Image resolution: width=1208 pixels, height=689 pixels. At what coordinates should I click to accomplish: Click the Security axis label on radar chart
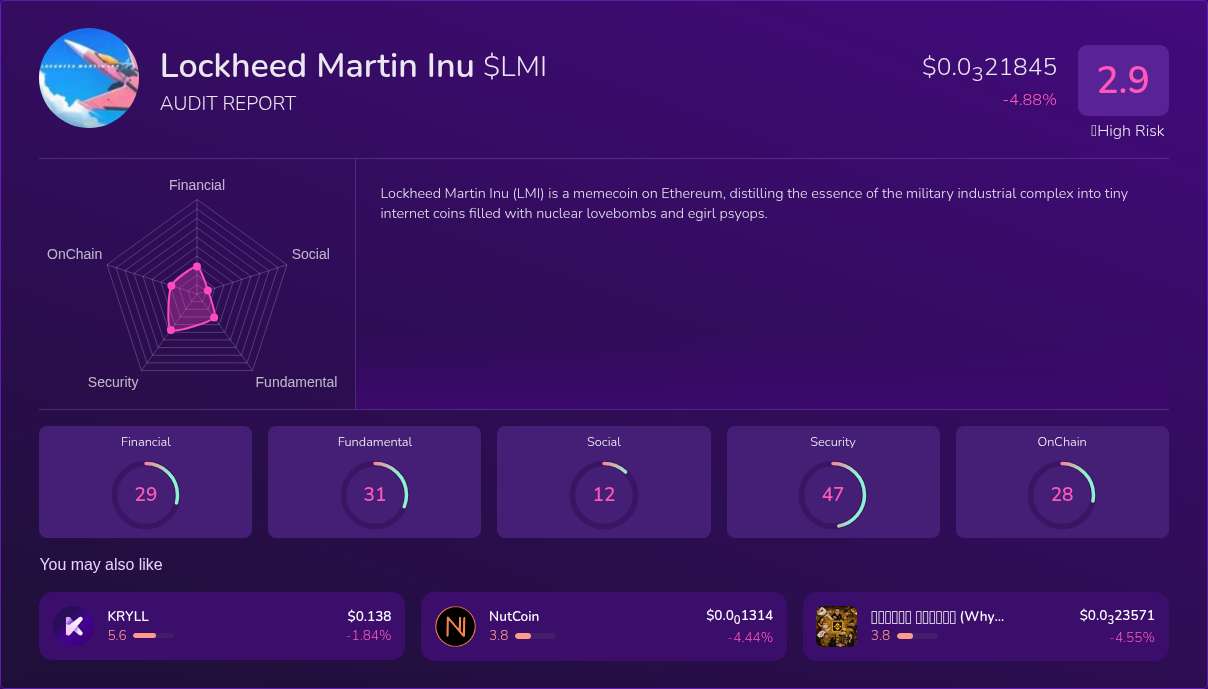113,382
